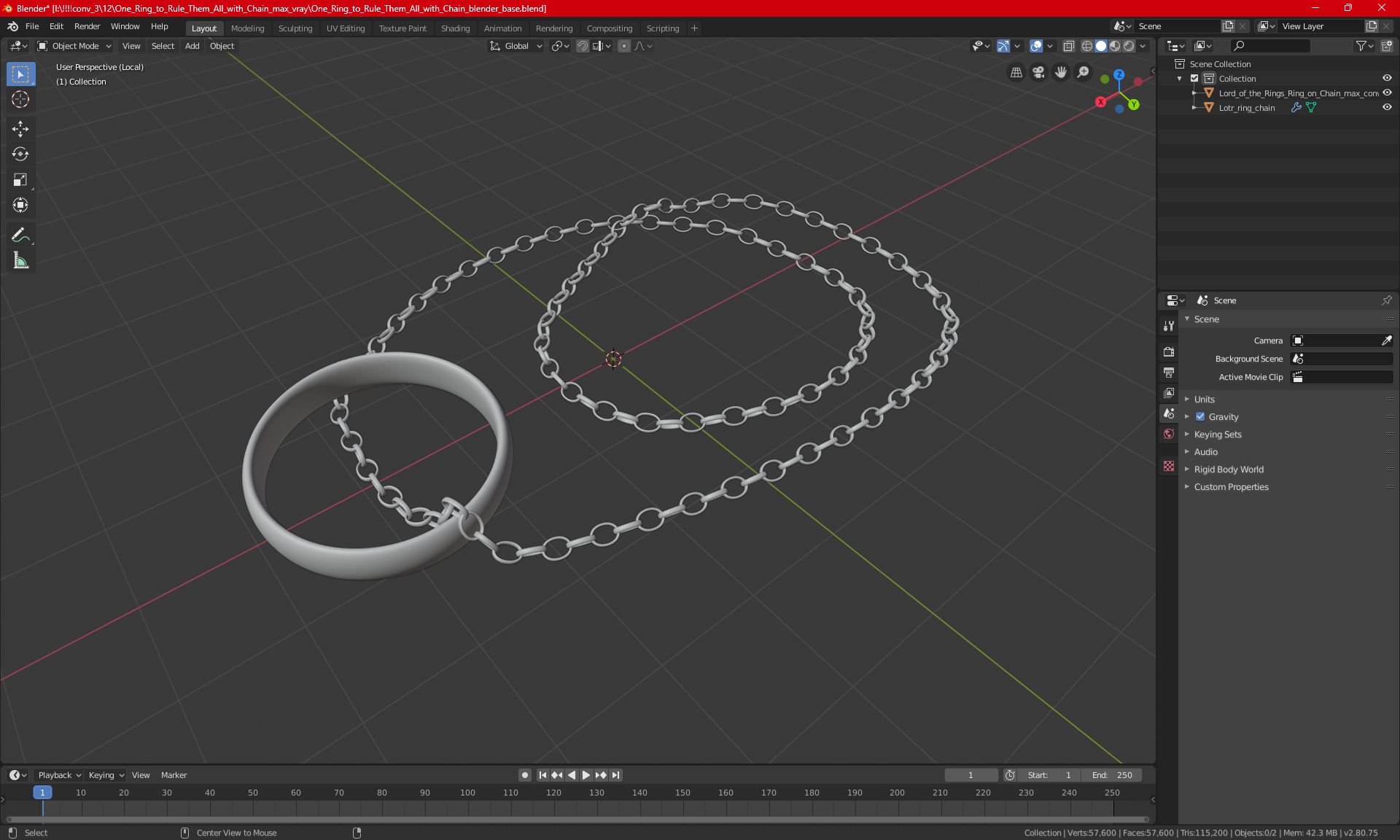Click the blue Z axis gizmo ball

[x=1119, y=74]
